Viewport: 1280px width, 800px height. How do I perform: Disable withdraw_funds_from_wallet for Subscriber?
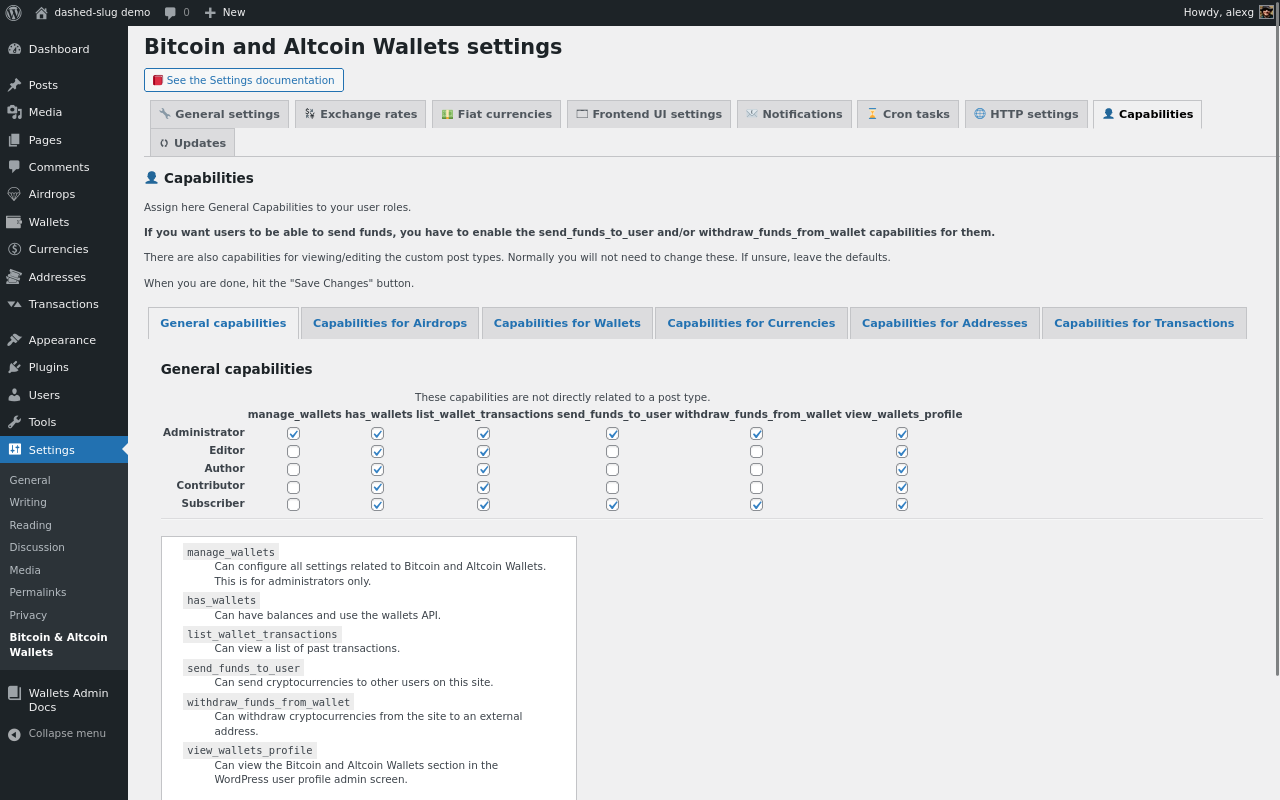click(756, 504)
